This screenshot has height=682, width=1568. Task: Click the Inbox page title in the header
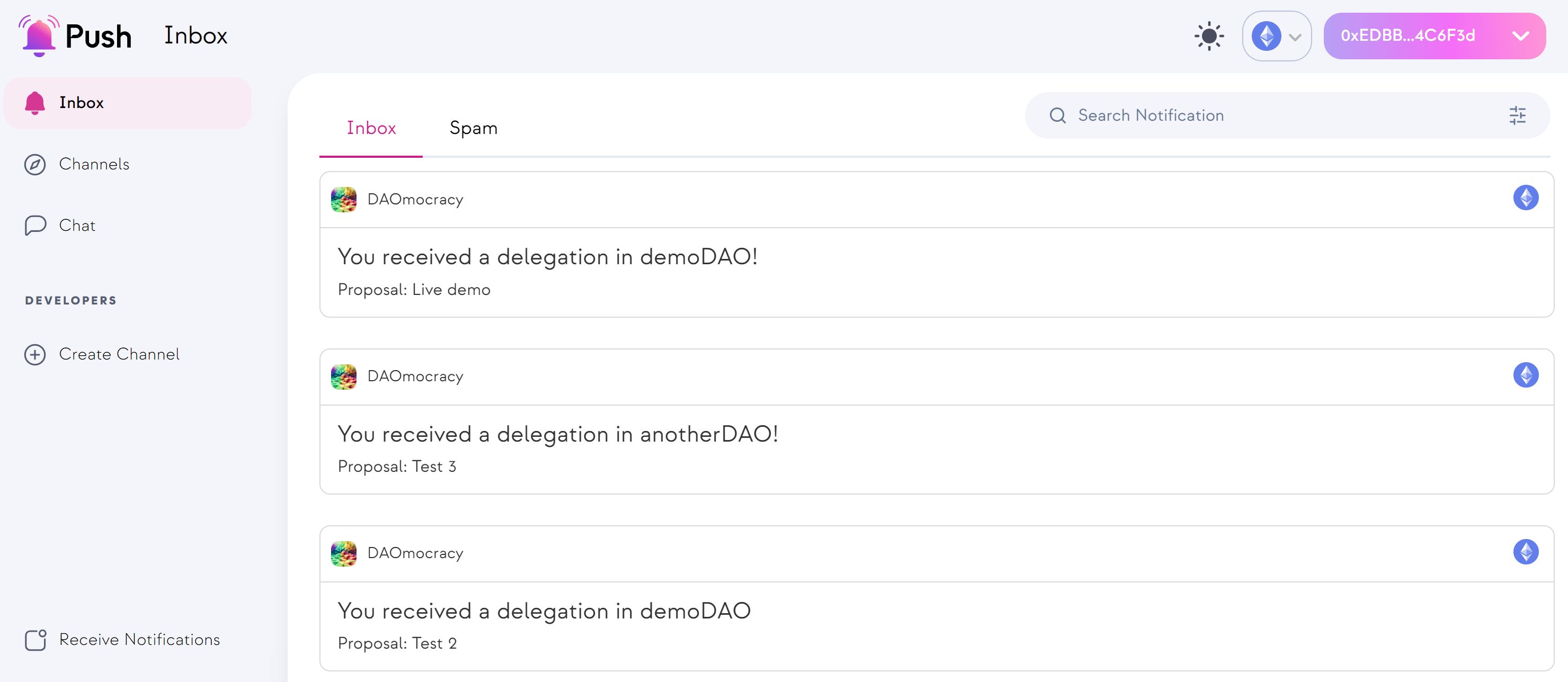tap(195, 35)
